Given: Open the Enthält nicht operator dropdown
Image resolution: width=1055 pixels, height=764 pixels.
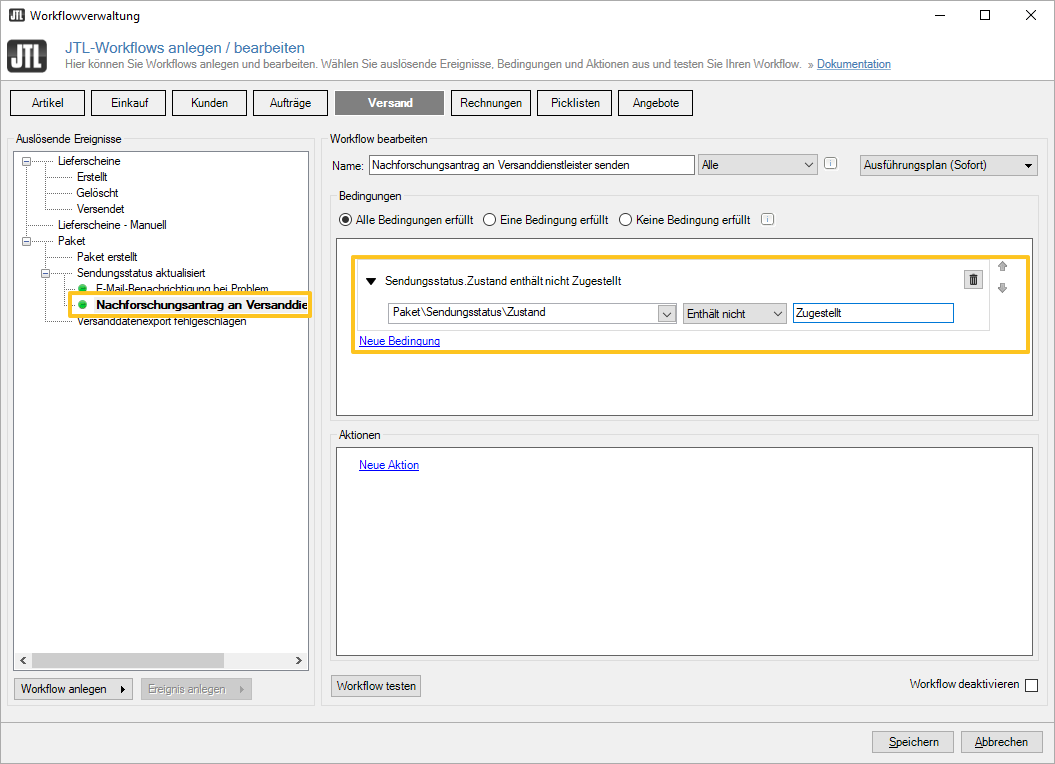Looking at the screenshot, I should pos(734,314).
